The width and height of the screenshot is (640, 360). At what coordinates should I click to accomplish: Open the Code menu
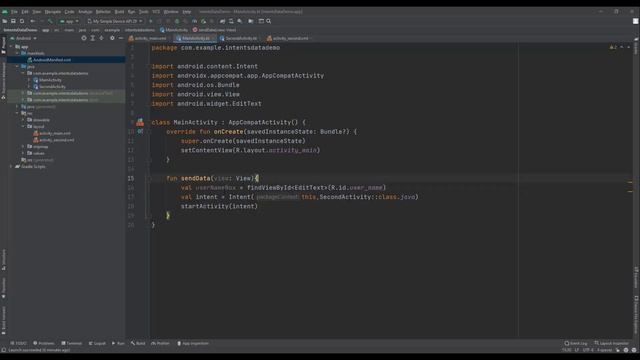coord(69,12)
